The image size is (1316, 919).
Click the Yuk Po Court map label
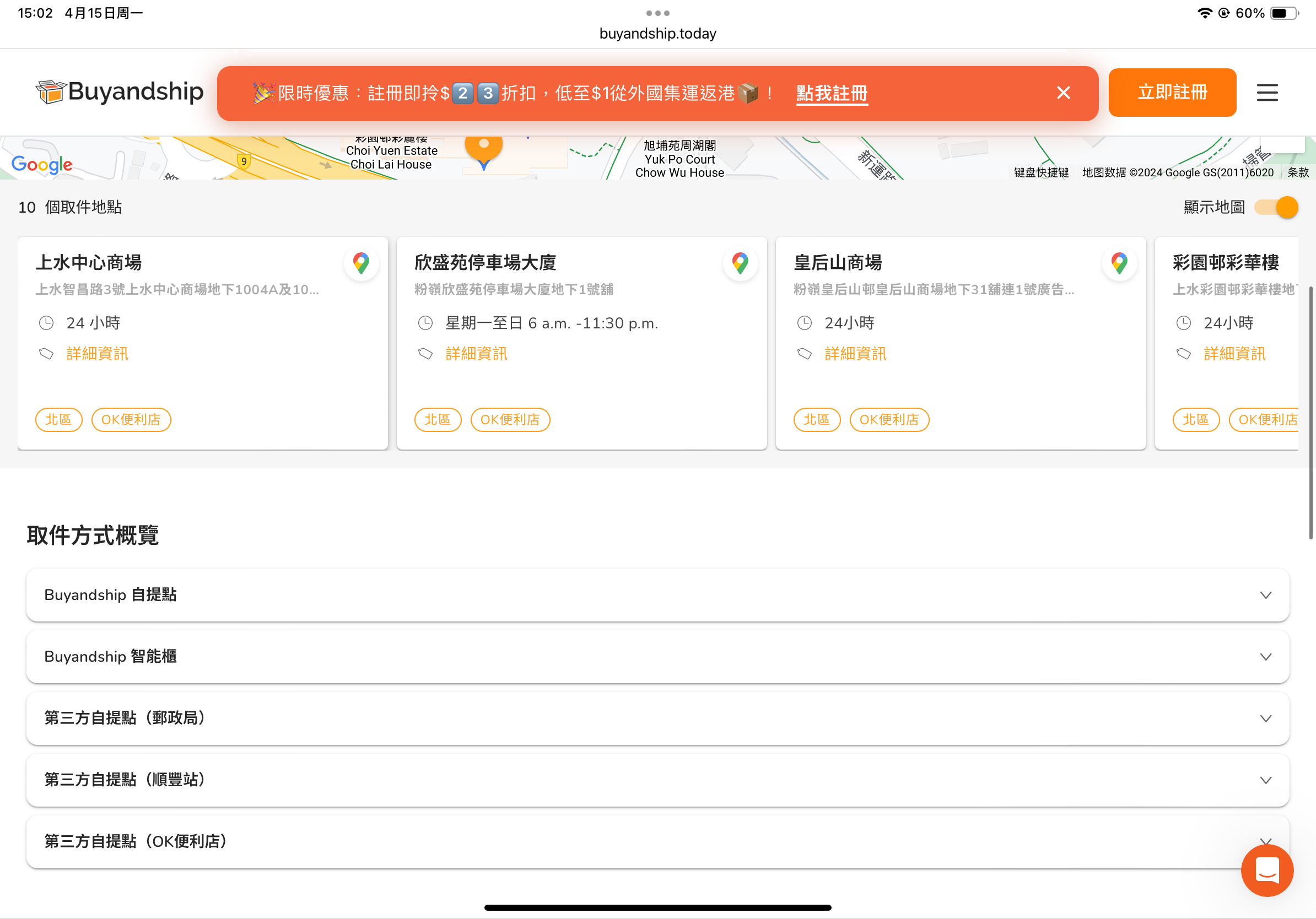679,159
